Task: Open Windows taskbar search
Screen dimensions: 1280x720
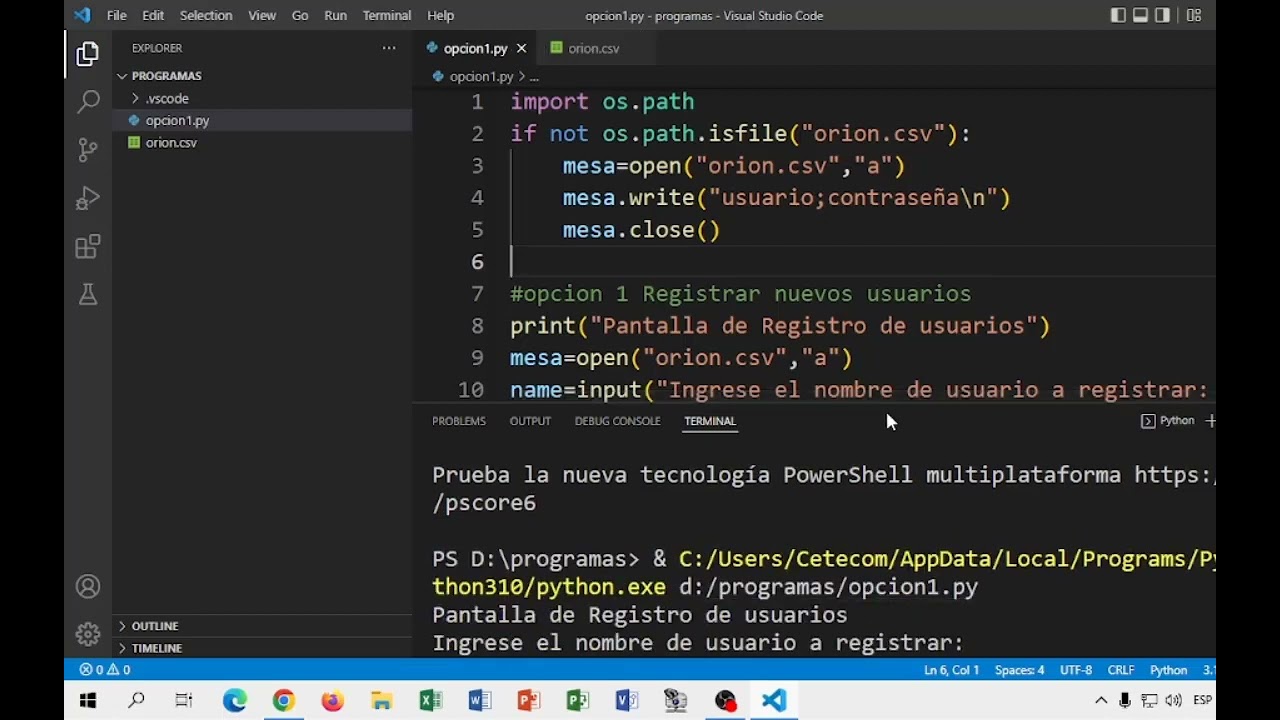Action: pos(136,701)
